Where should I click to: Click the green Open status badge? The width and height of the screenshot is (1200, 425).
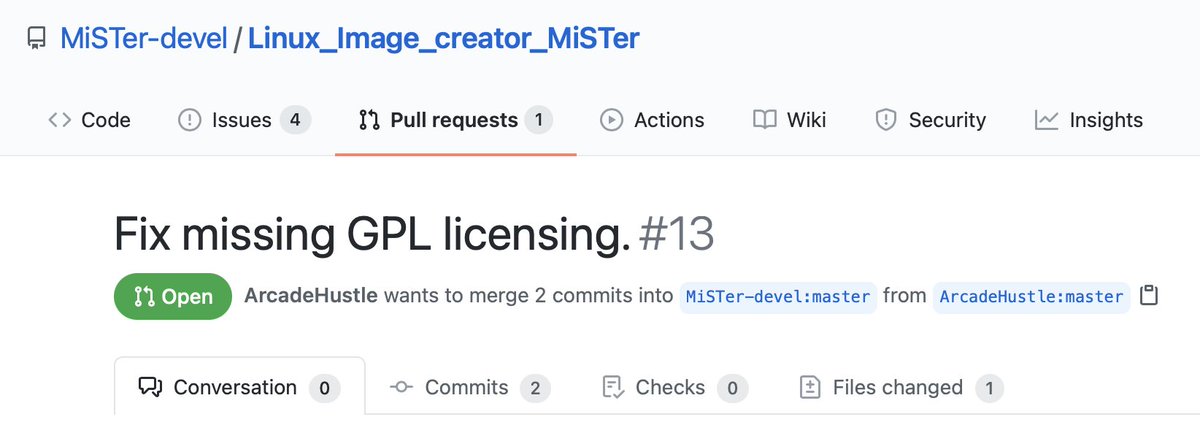tap(173, 297)
